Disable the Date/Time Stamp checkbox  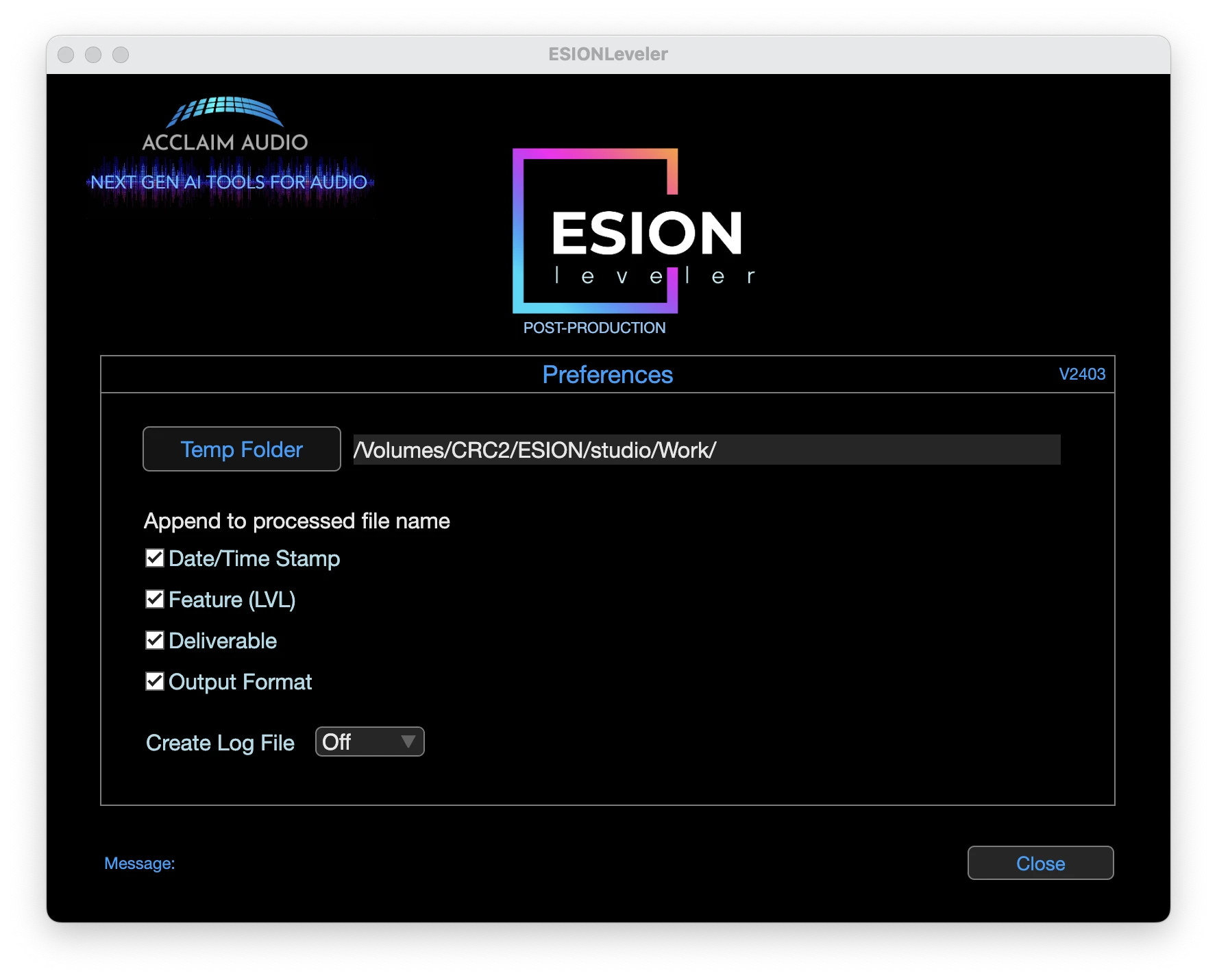(x=155, y=558)
